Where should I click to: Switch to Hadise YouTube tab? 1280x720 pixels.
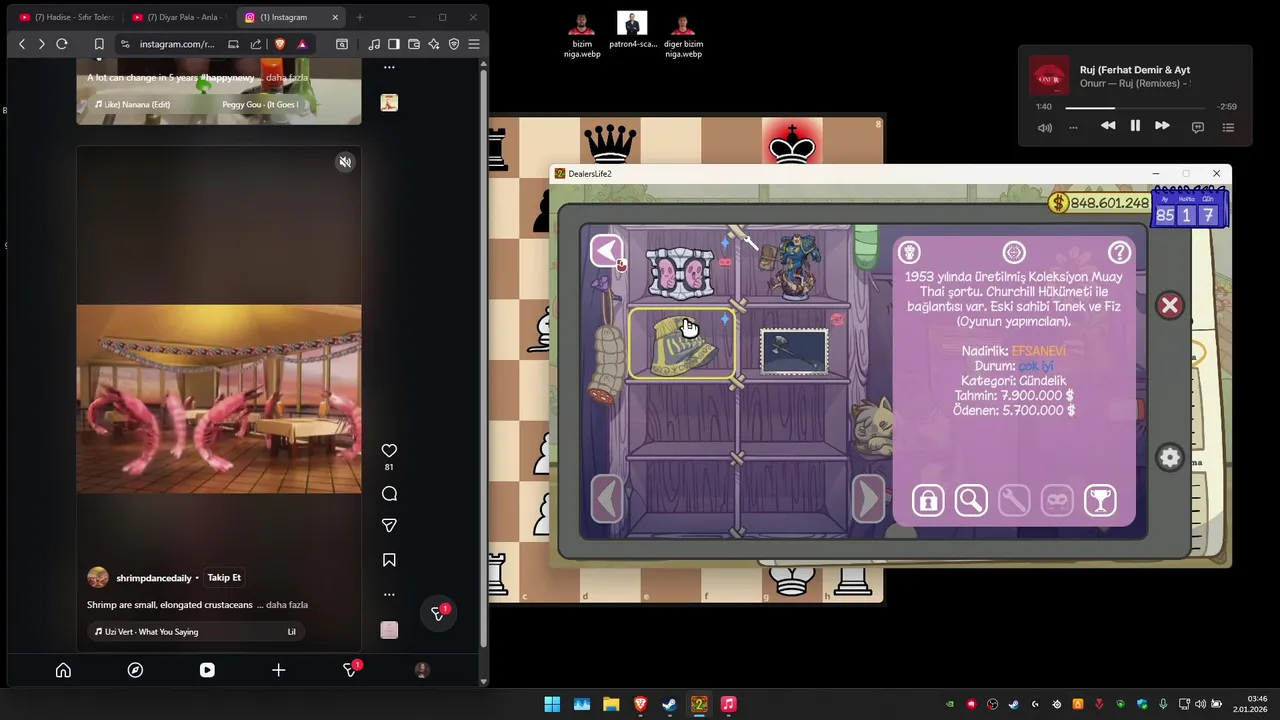click(66, 17)
